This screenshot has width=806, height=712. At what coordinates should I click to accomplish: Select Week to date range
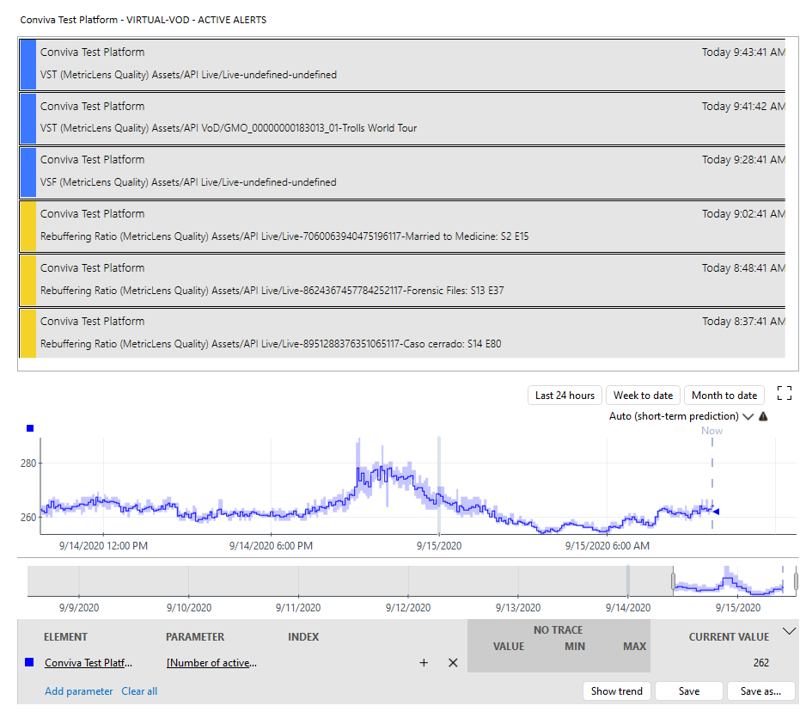click(643, 395)
